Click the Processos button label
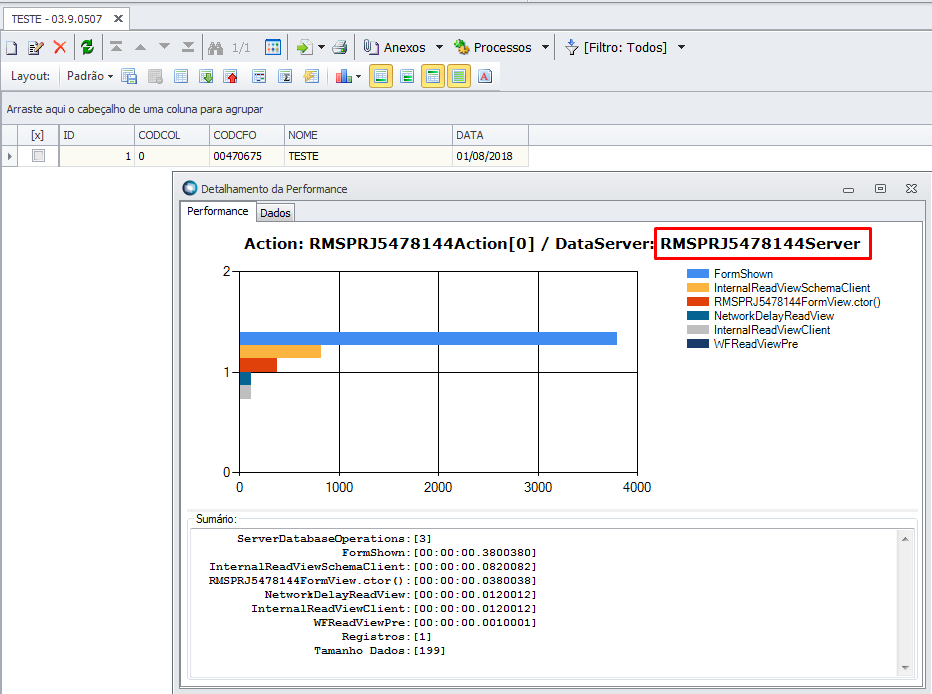The height and width of the screenshot is (694, 932). pyautogui.click(x=502, y=48)
